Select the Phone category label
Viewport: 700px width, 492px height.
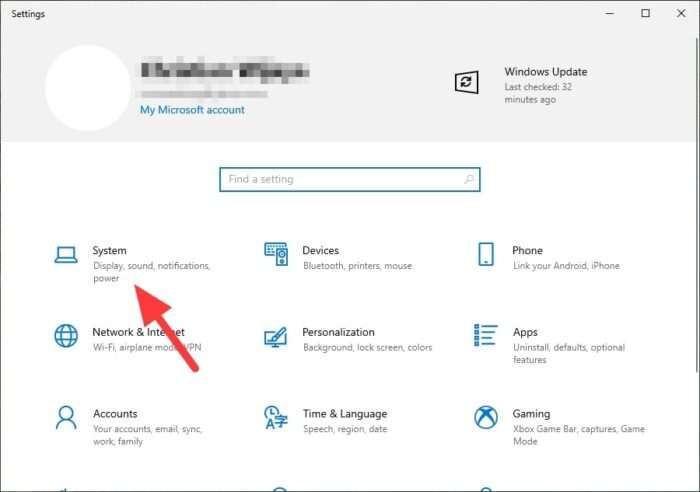[x=527, y=250]
